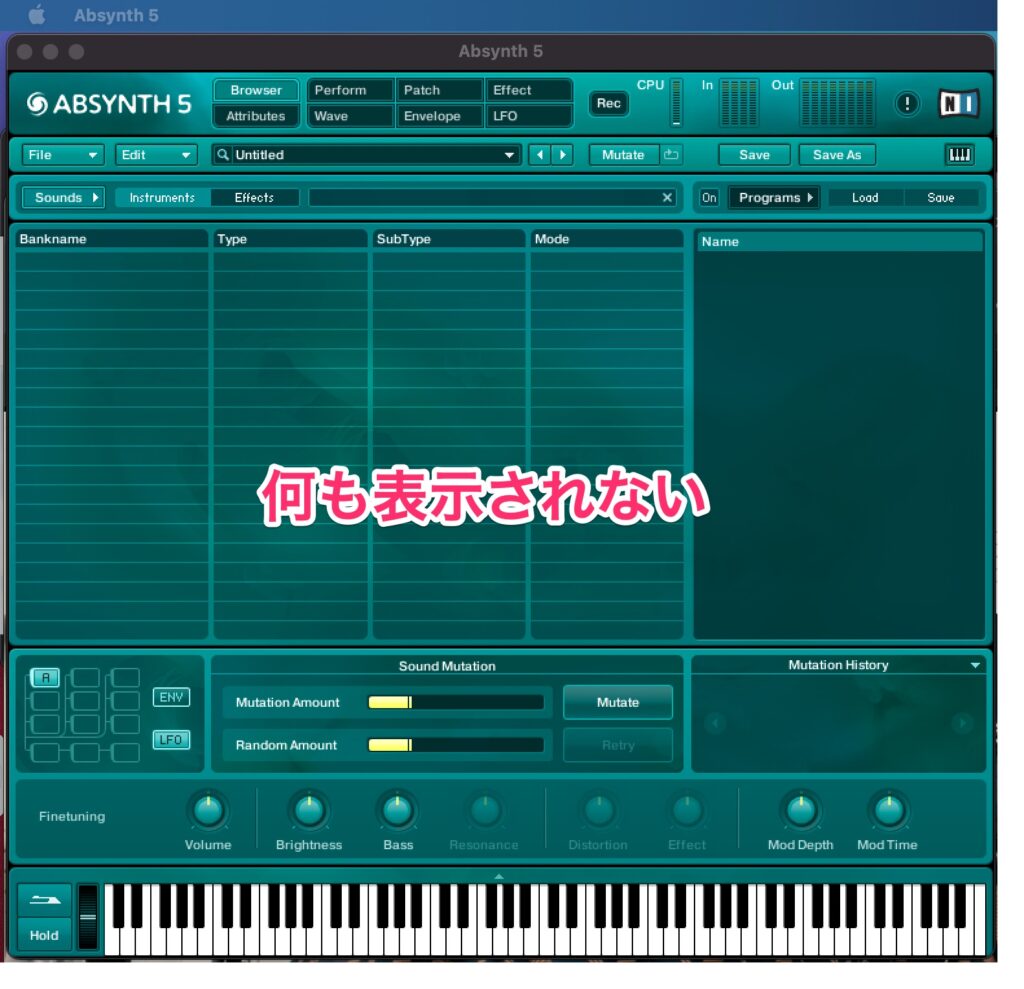Click the Apple menu icon

[37, 16]
